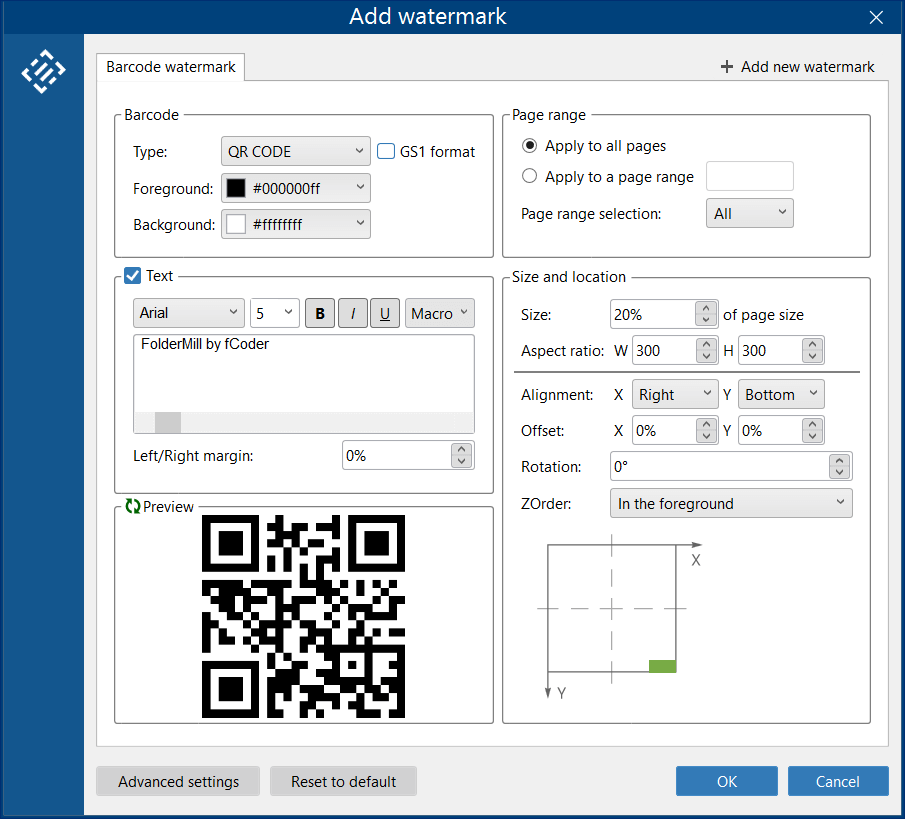Open the ZOrder dropdown

click(731, 503)
